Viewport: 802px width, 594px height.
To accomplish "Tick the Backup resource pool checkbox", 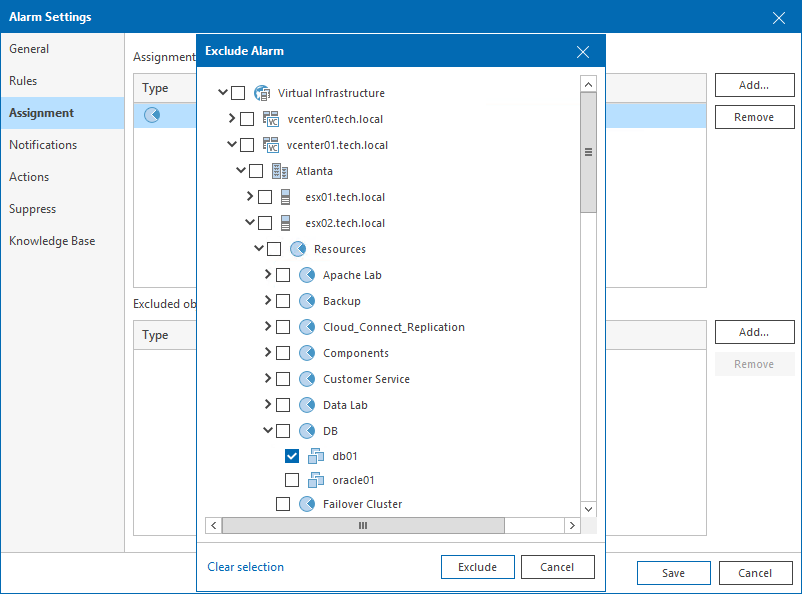I will (283, 301).
